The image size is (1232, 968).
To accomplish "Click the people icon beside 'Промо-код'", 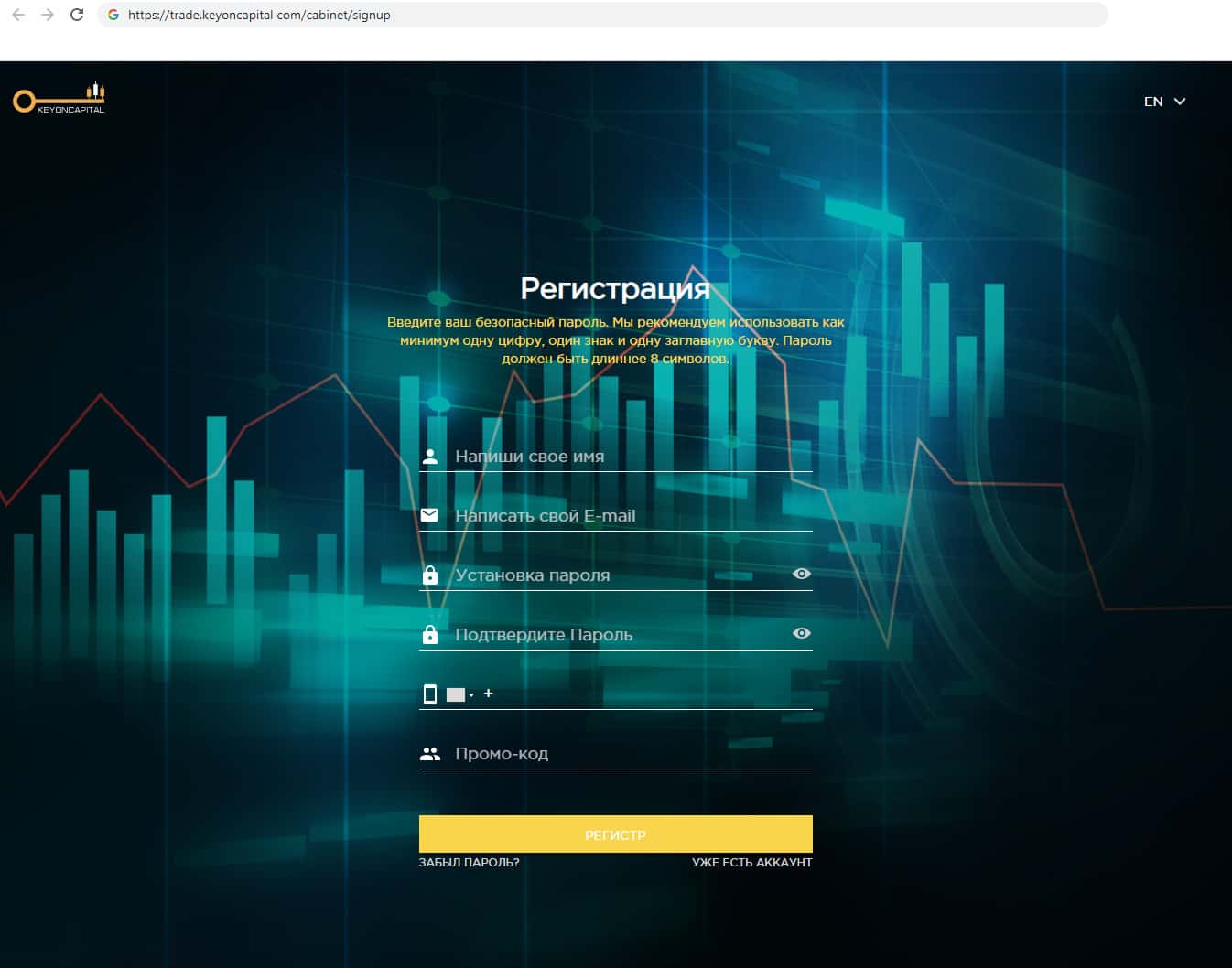I will [x=430, y=754].
